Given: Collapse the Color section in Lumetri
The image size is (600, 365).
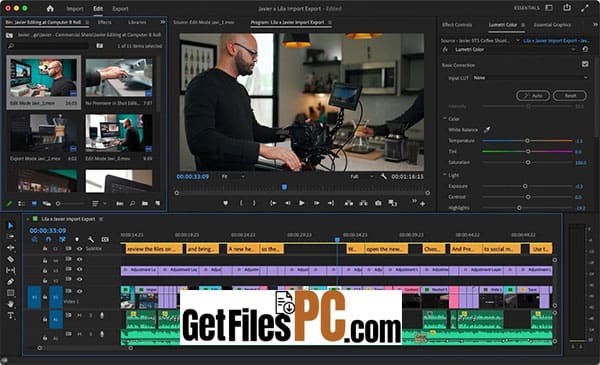Looking at the screenshot, I should click(x=445, y=119).
